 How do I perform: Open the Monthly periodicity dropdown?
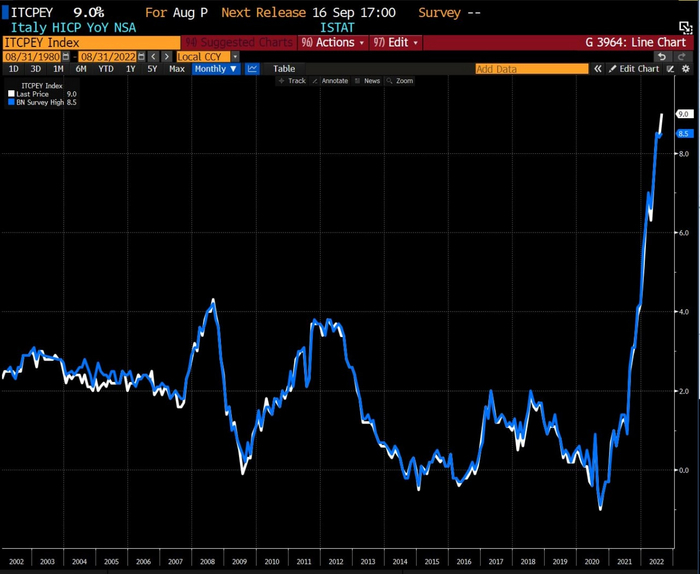216,69
